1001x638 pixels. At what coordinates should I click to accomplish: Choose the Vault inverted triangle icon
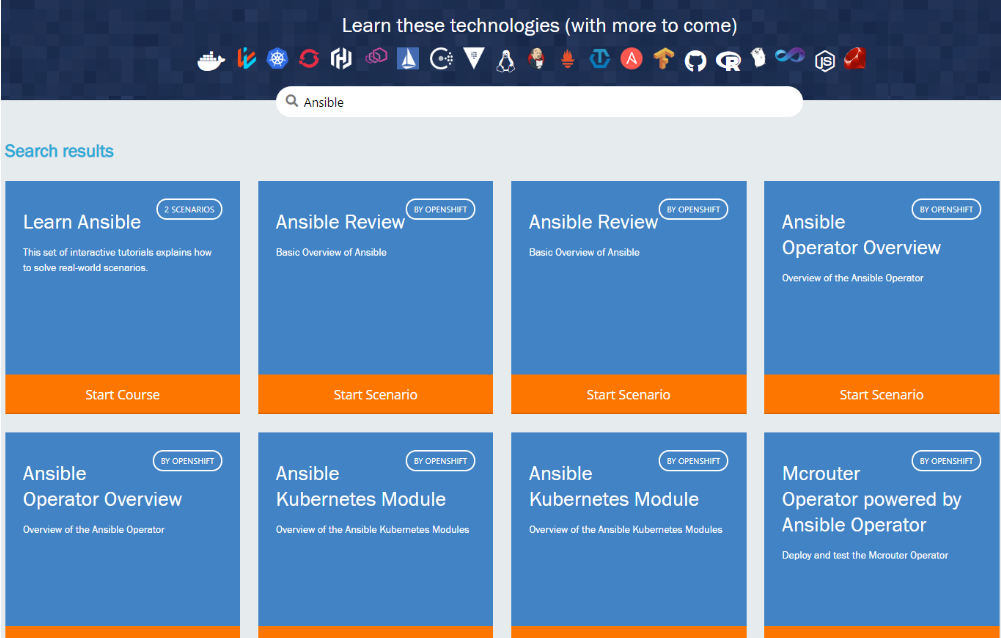pos(474,58)
